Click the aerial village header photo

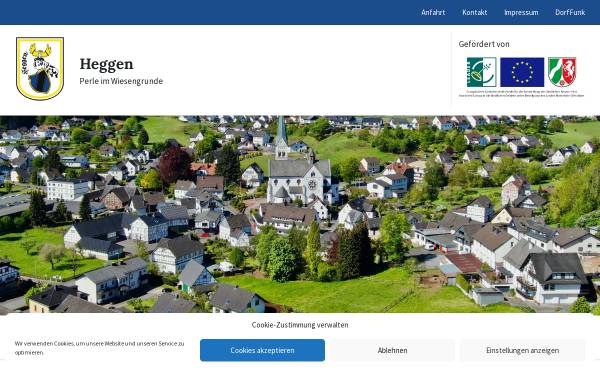(300, 214)
